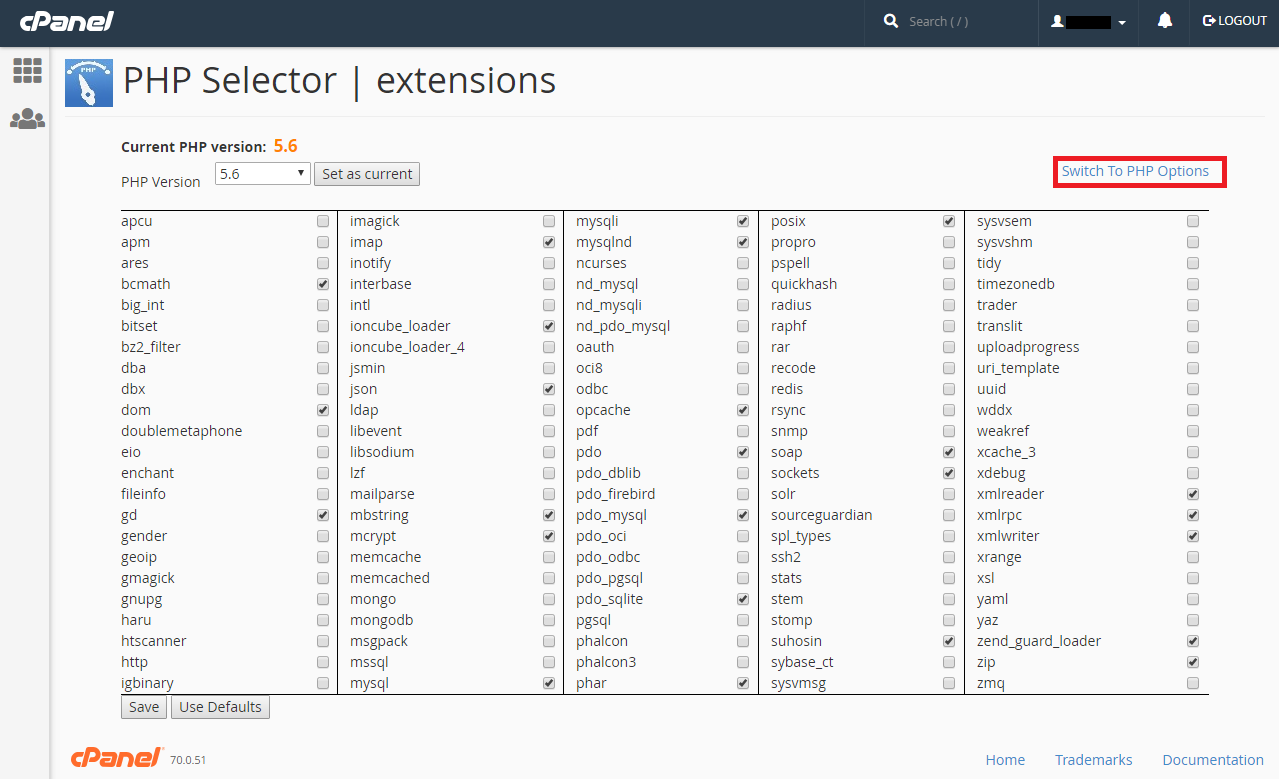Click Set as current button

[x=367, y=174]
